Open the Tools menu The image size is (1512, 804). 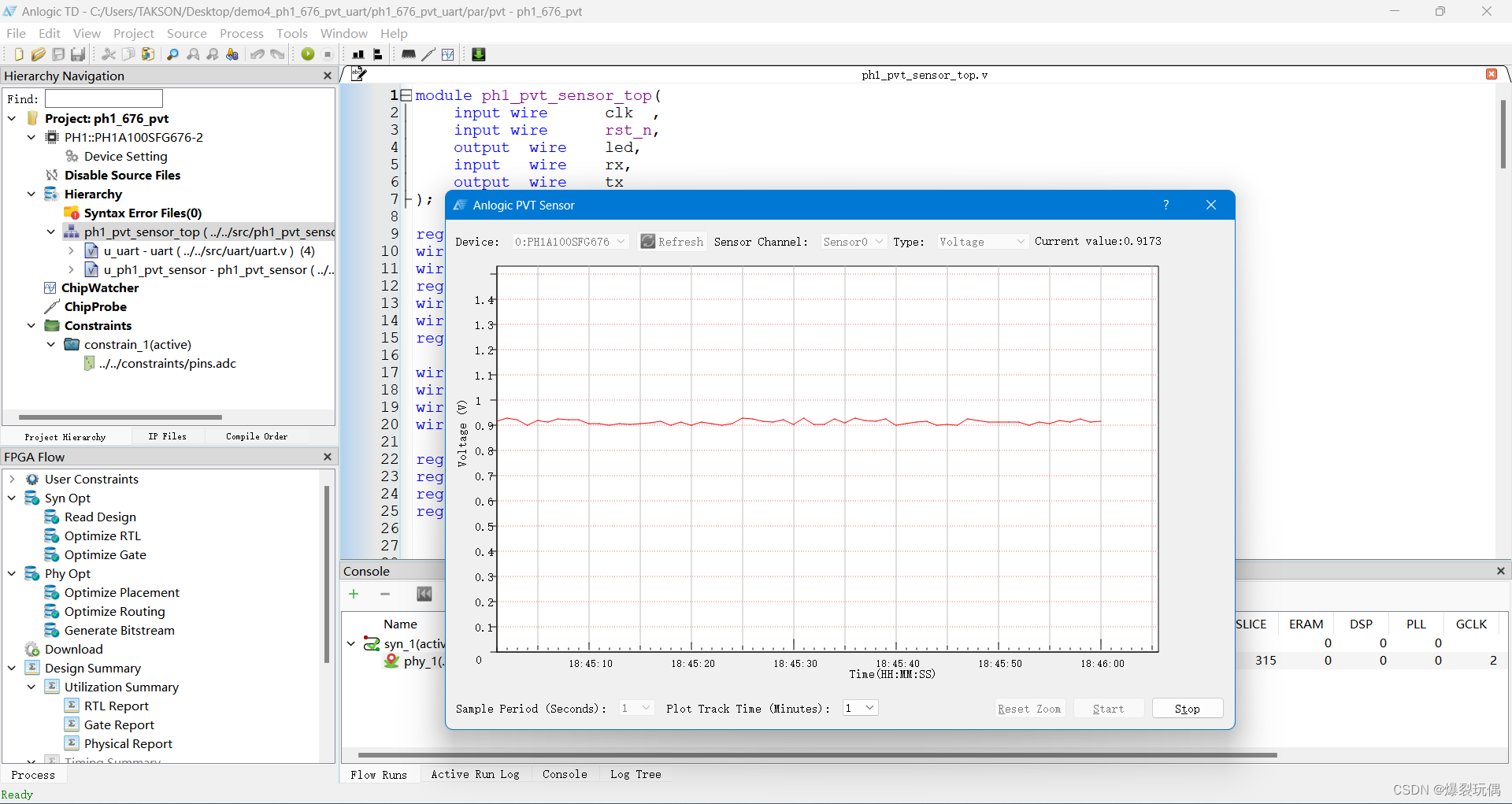[291, 33]
